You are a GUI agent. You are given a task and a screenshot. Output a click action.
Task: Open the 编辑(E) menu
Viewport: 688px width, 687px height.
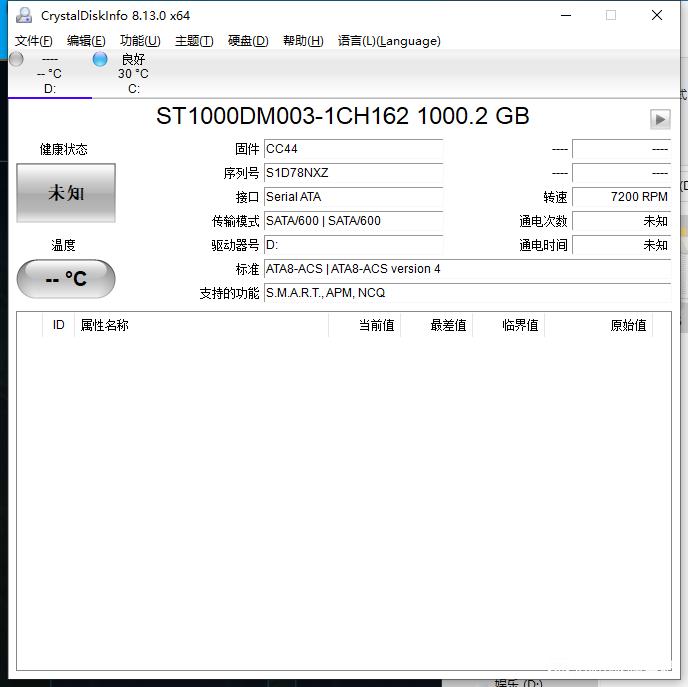[86, 41]
